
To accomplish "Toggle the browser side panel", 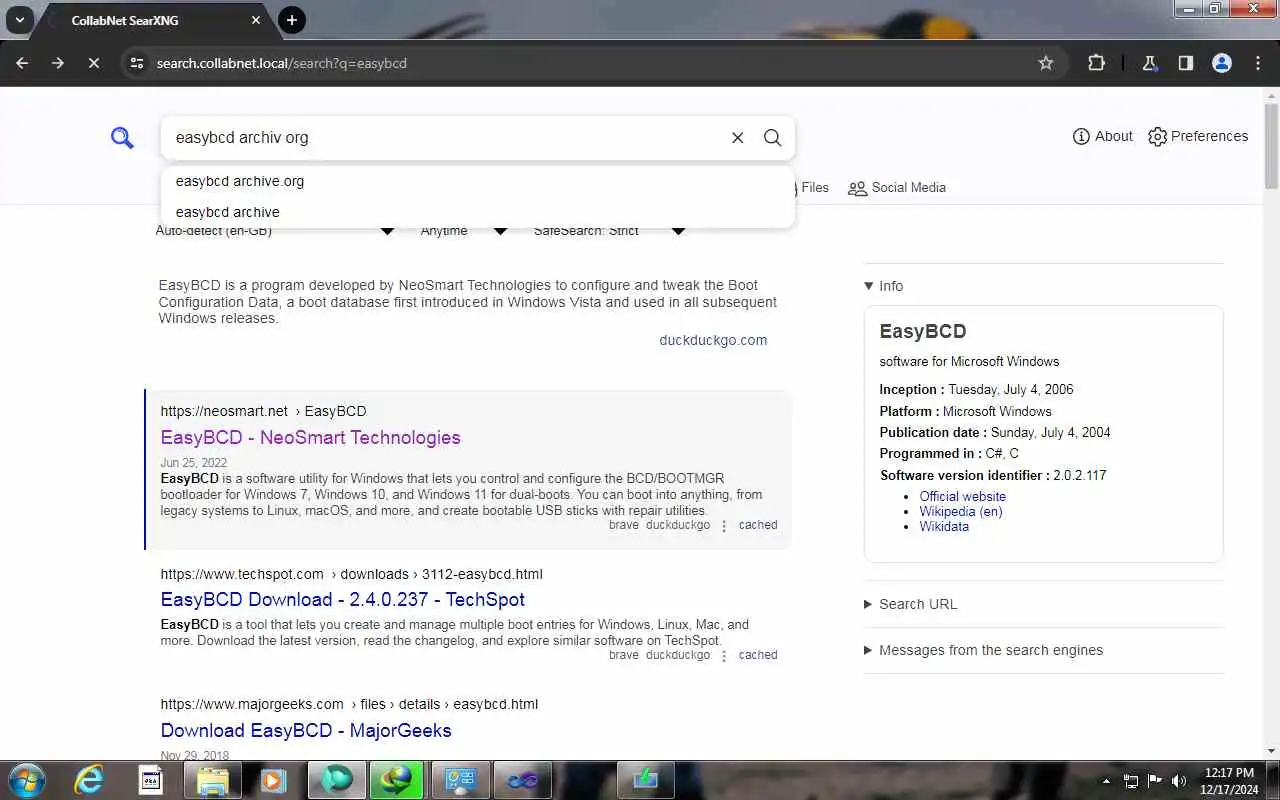I will 1186,63.
